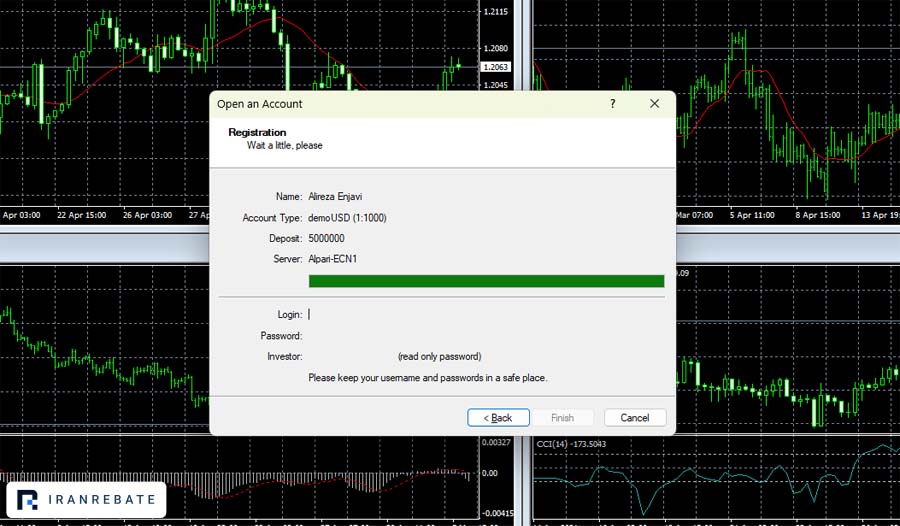Image resolution: width=900 pixels, height=526 pixels.
Task: Click the 'Password:' field label
Action: (x=281, y=336)
